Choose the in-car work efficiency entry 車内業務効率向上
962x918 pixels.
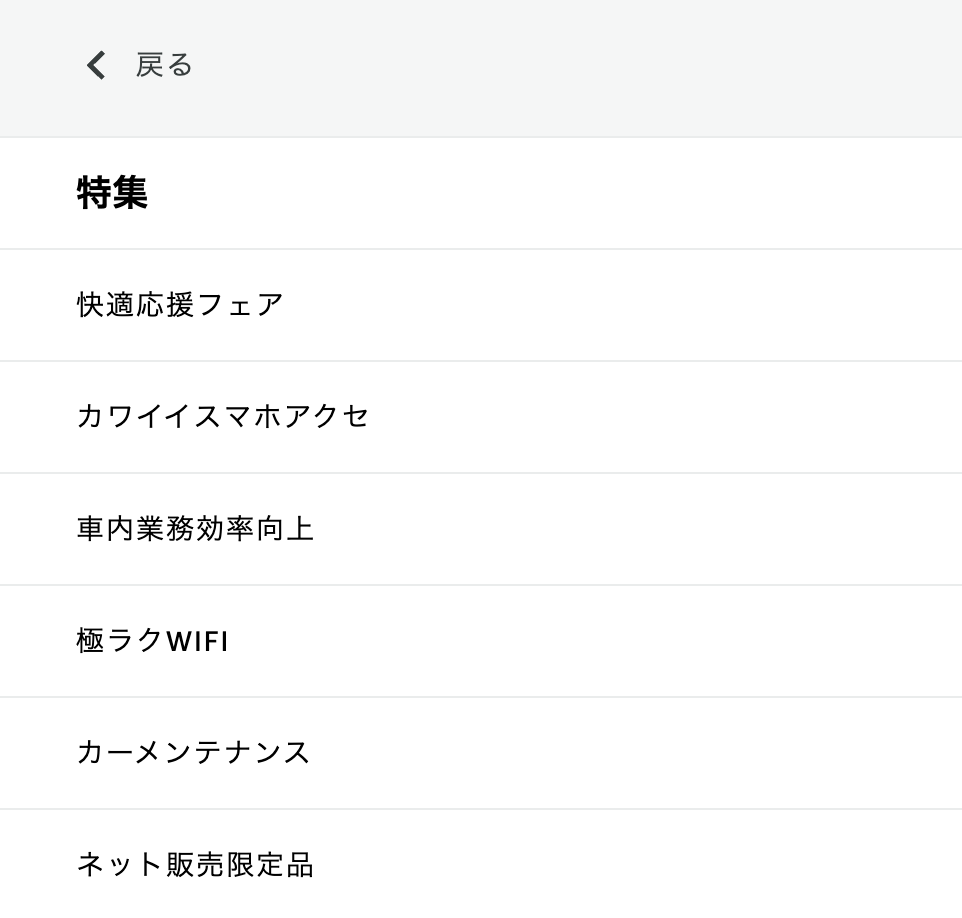pos(481,529)
